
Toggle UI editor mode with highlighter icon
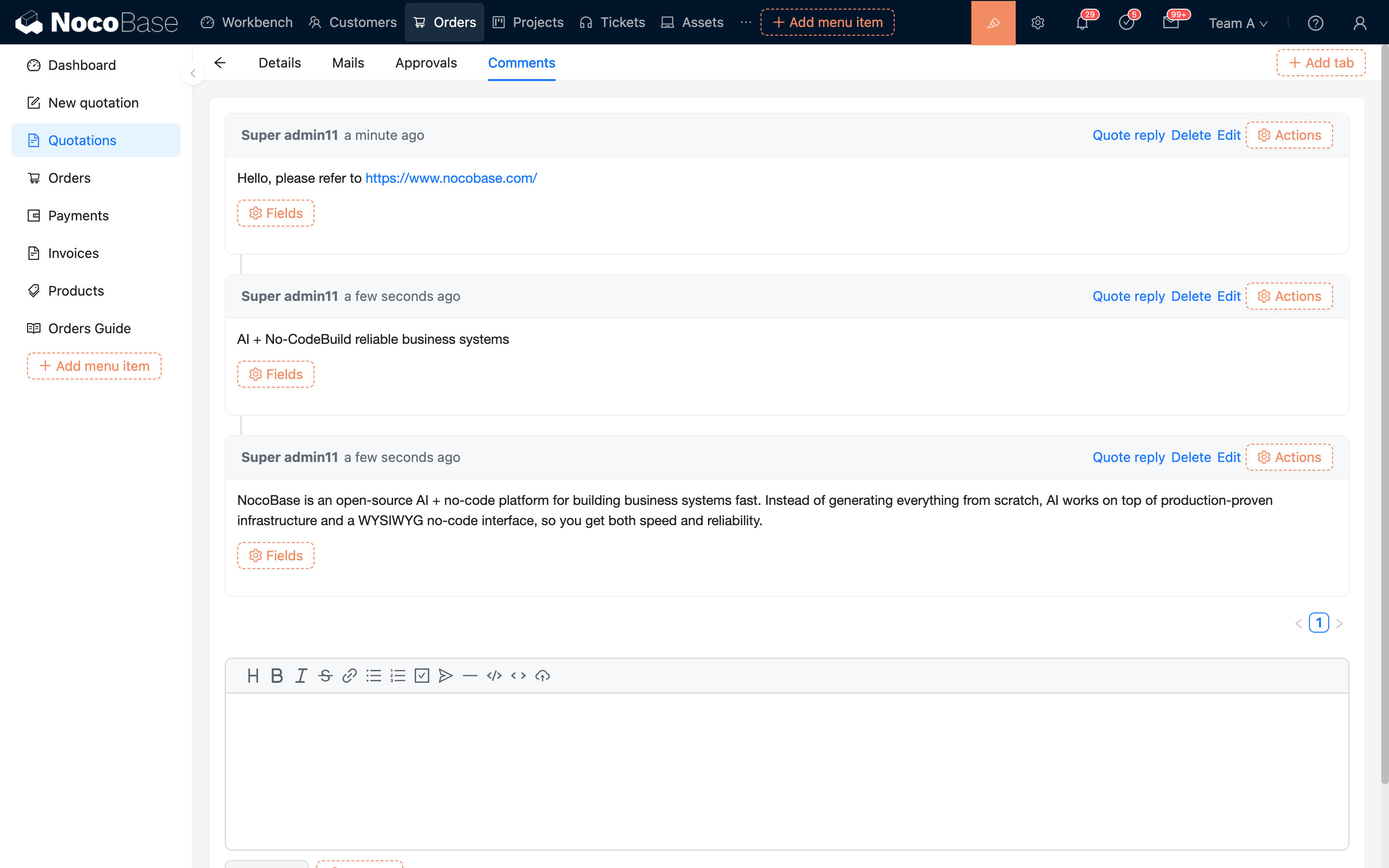[993, 22]
